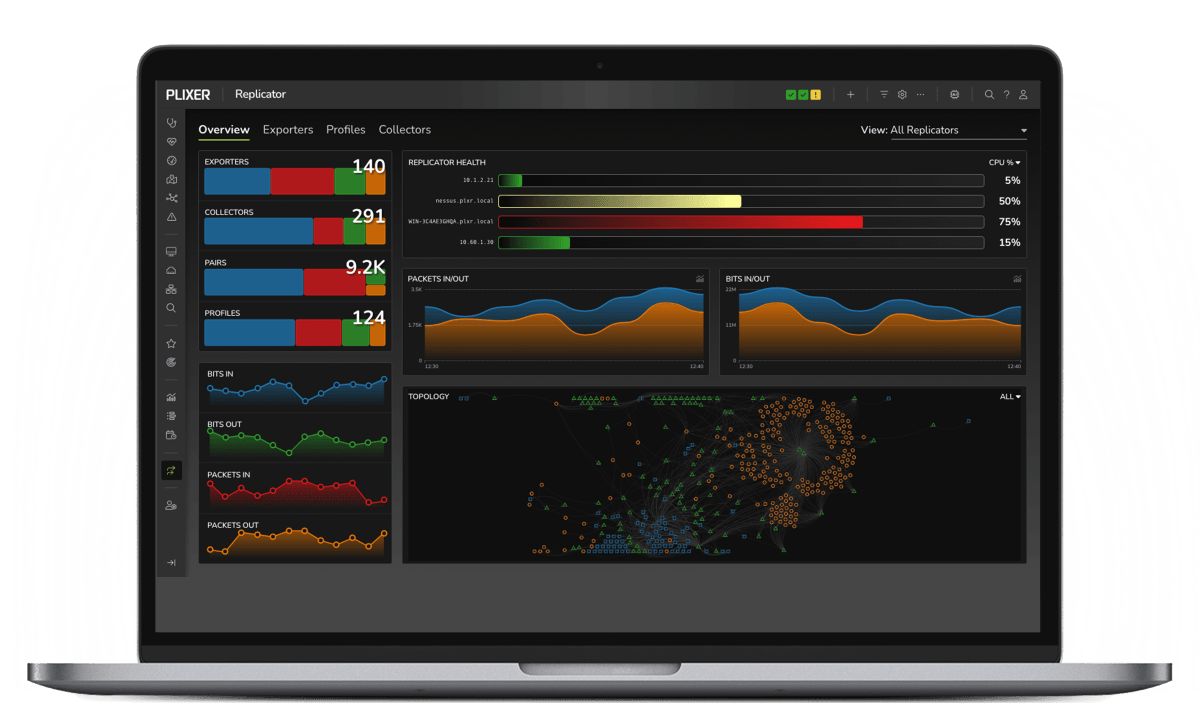Select the highlighted Replicator arrows icon in sidebar
Image resolution: width=1200 pixels, height=703 pixels.
pos(171,470)
